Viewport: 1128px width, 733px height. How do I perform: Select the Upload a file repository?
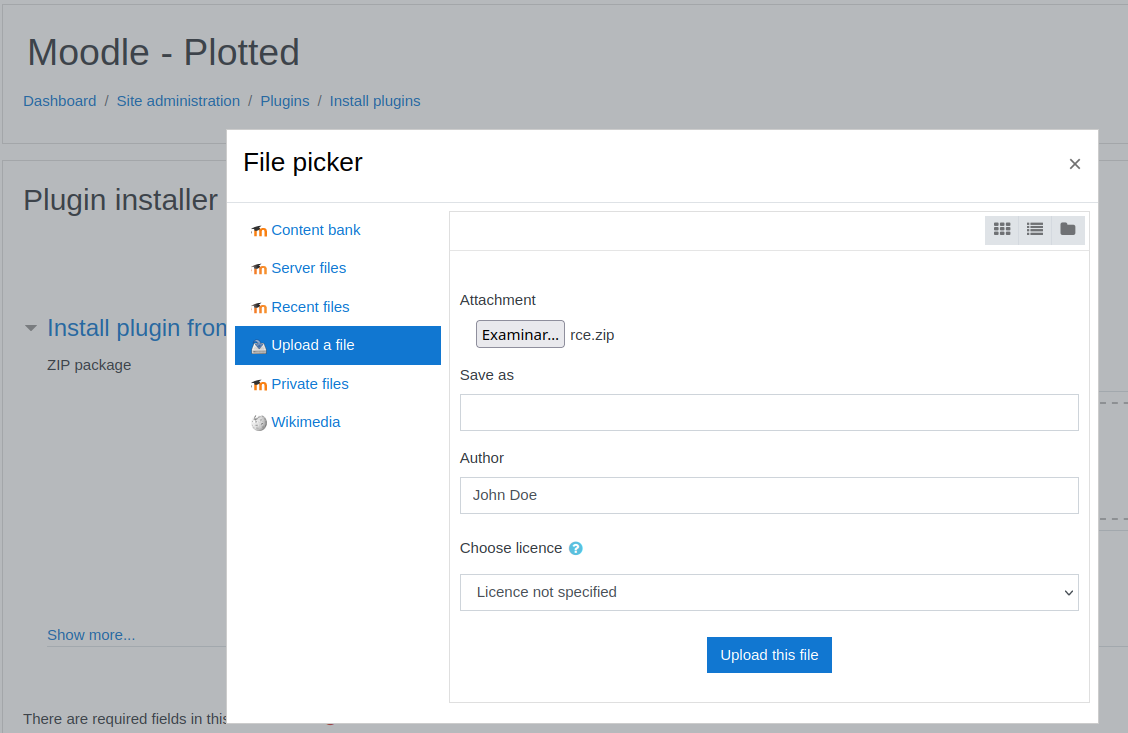[337, 345]
